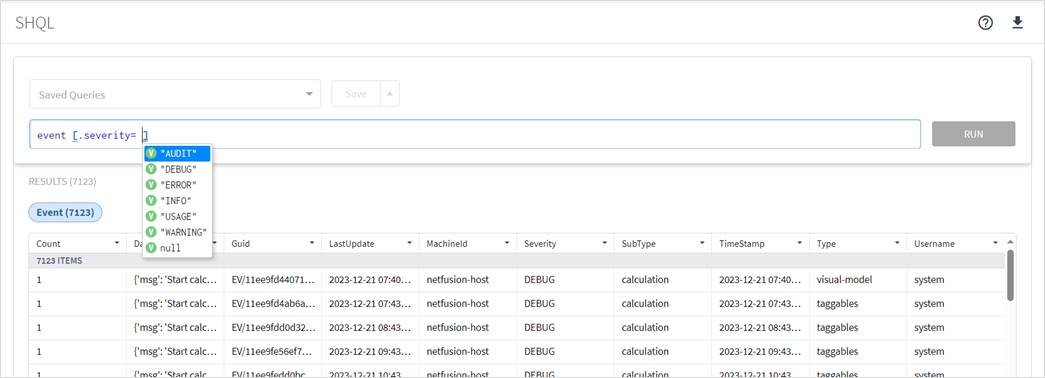Screen dimensions: 1045x378
Task: Run the query with RUN button
Action: (973, 134)
